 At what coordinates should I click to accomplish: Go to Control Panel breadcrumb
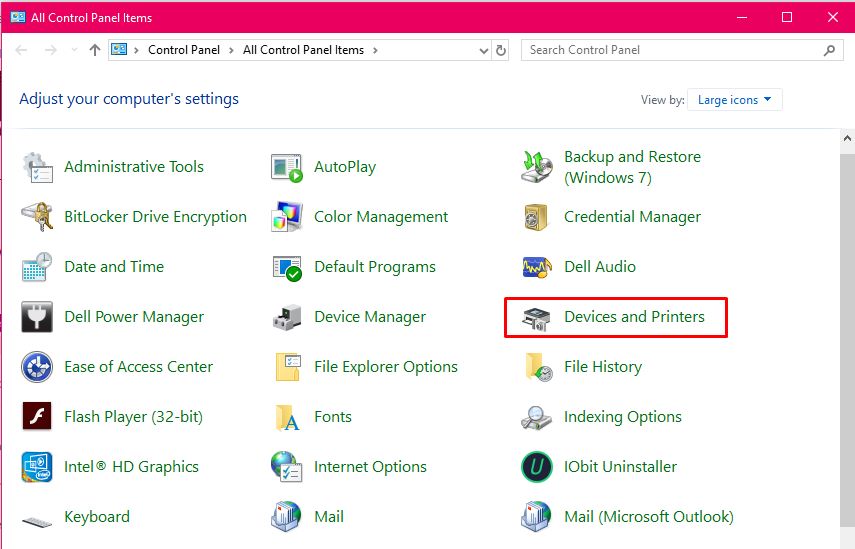tap(184, 50)
